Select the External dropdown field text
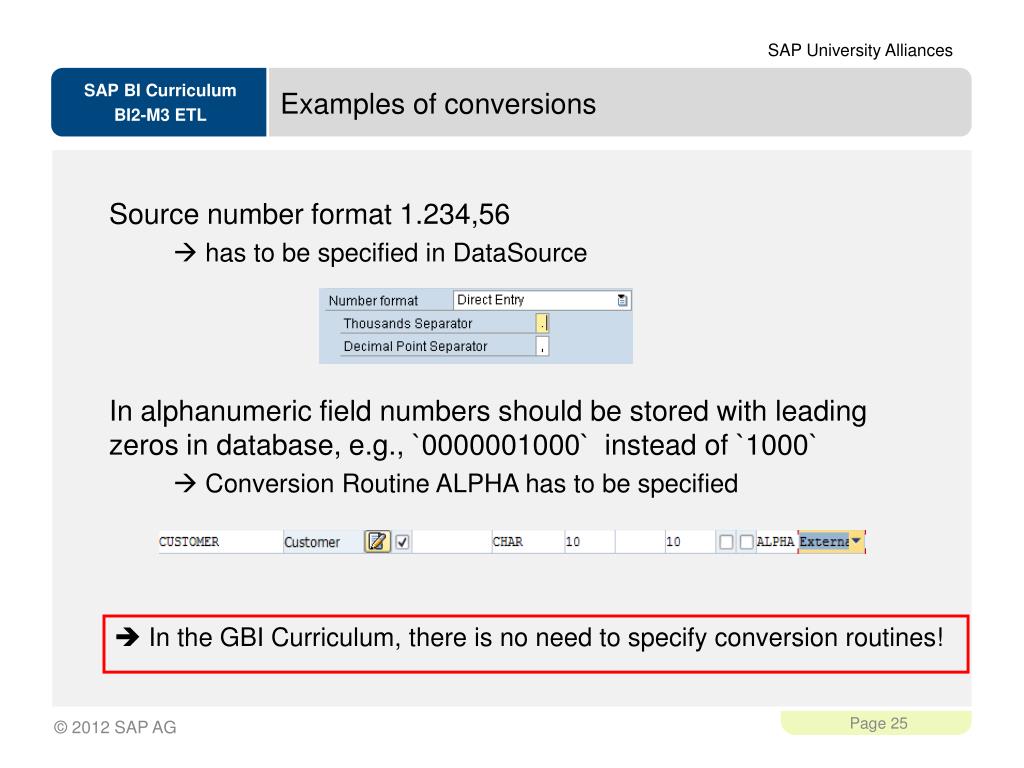1024x768 pixels. coord(824,541)
